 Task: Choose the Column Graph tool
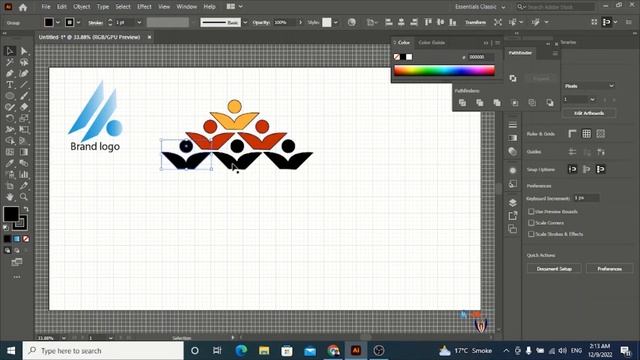coord(24,174)
